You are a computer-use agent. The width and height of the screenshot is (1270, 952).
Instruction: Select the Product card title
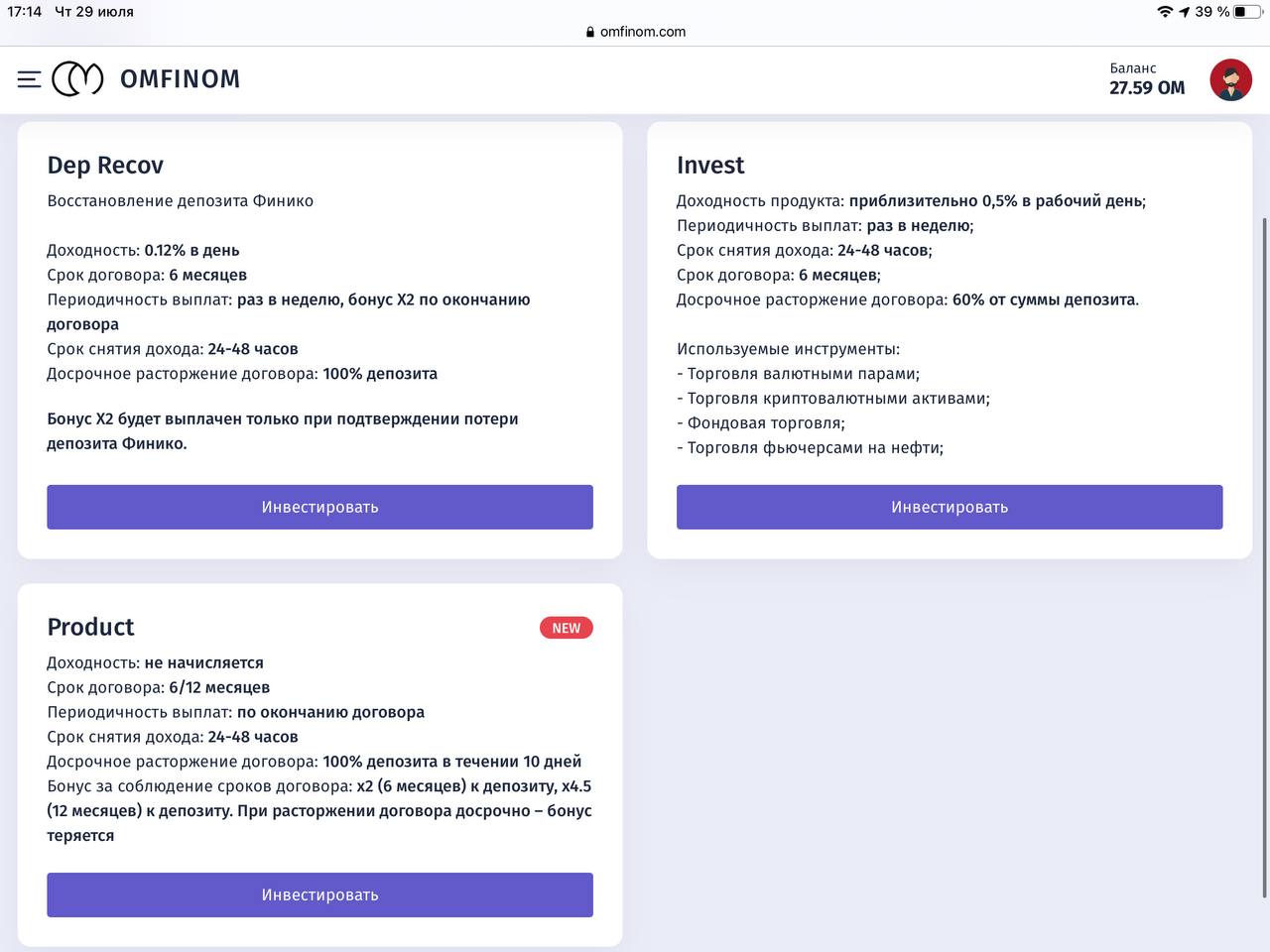pyautogui.click(x=90, y=627)
